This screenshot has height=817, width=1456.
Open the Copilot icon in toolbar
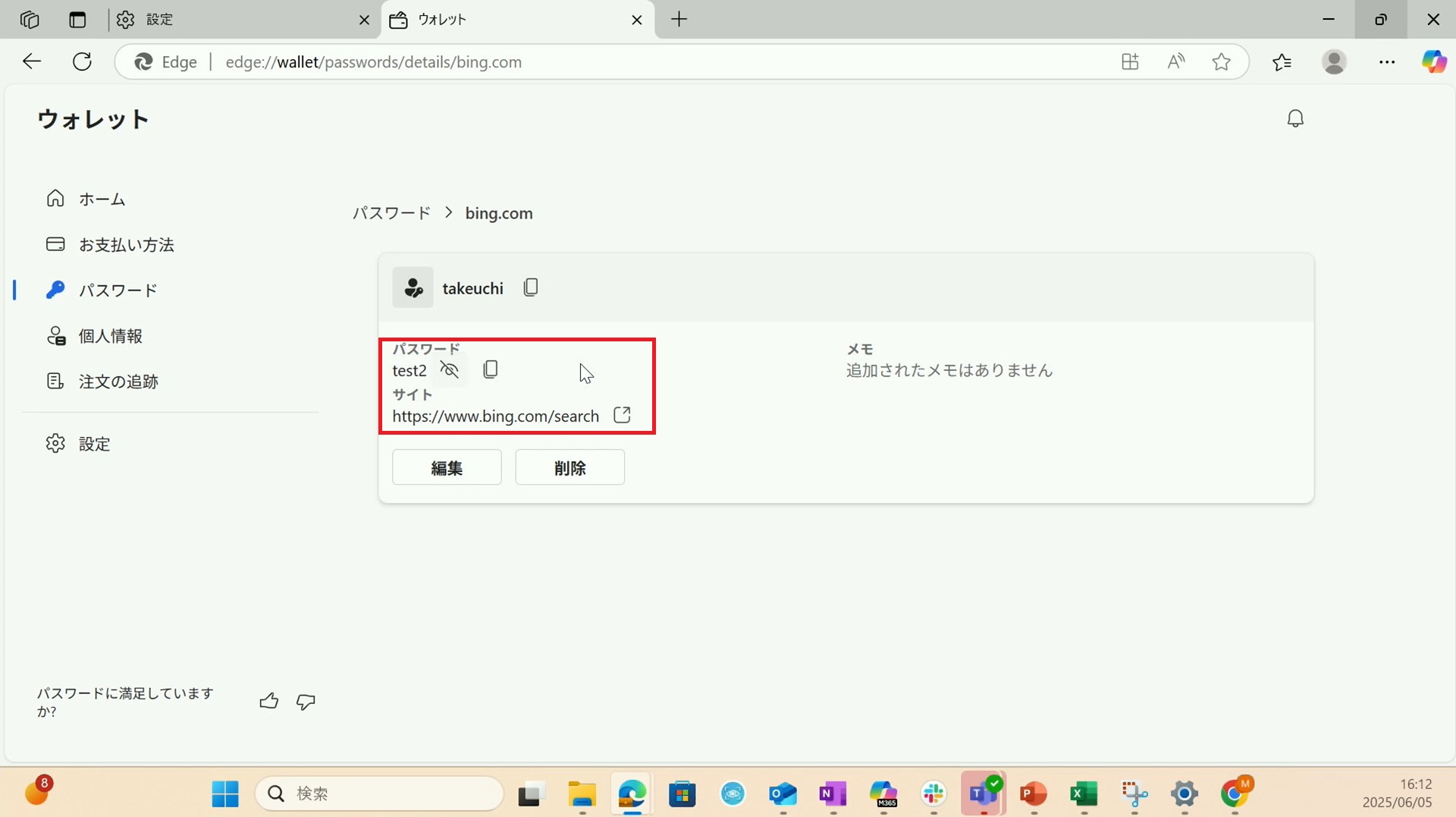(x=1433, y=61)
